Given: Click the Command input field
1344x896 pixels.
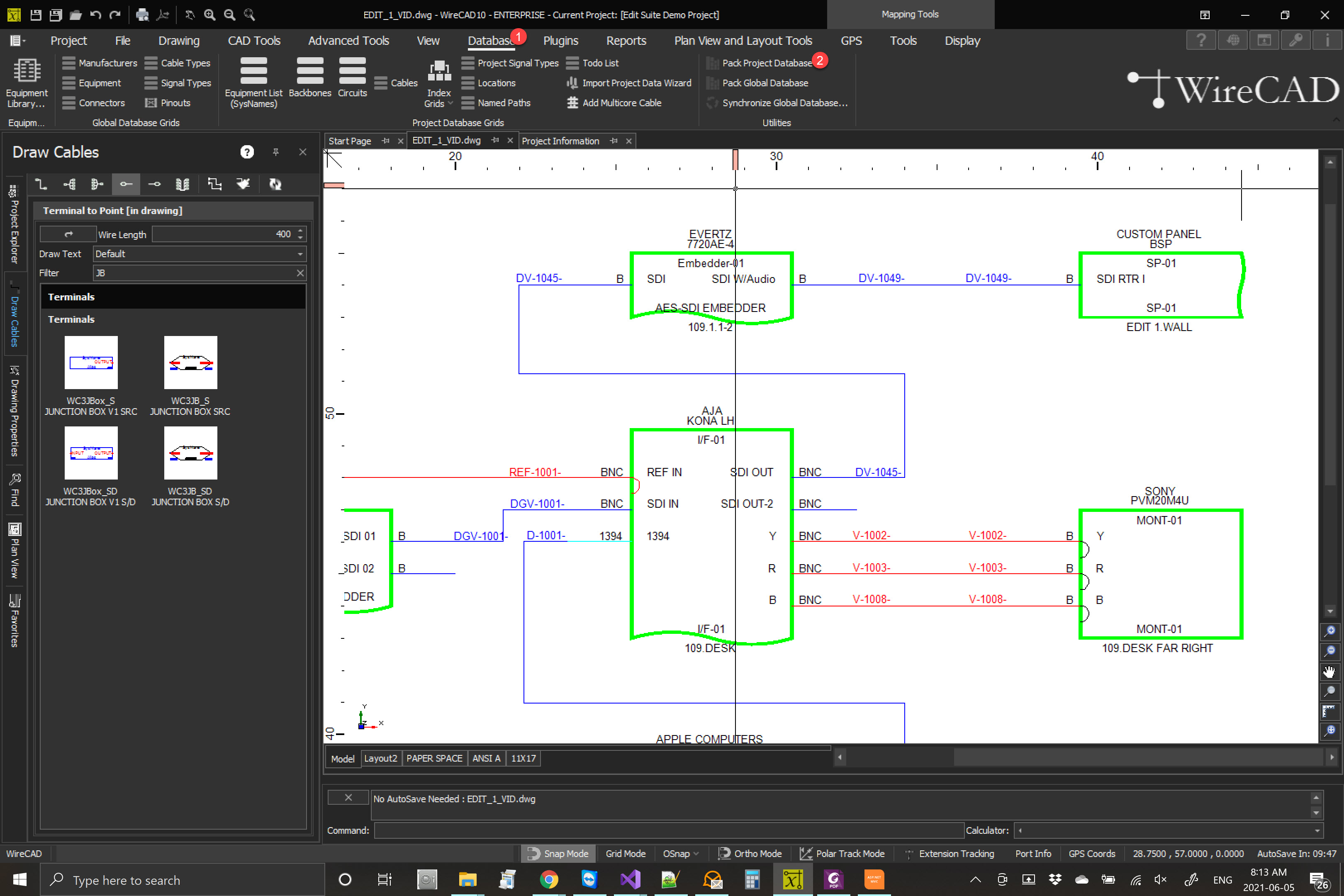Looking at the screenshot, I should tap(669, 830).
